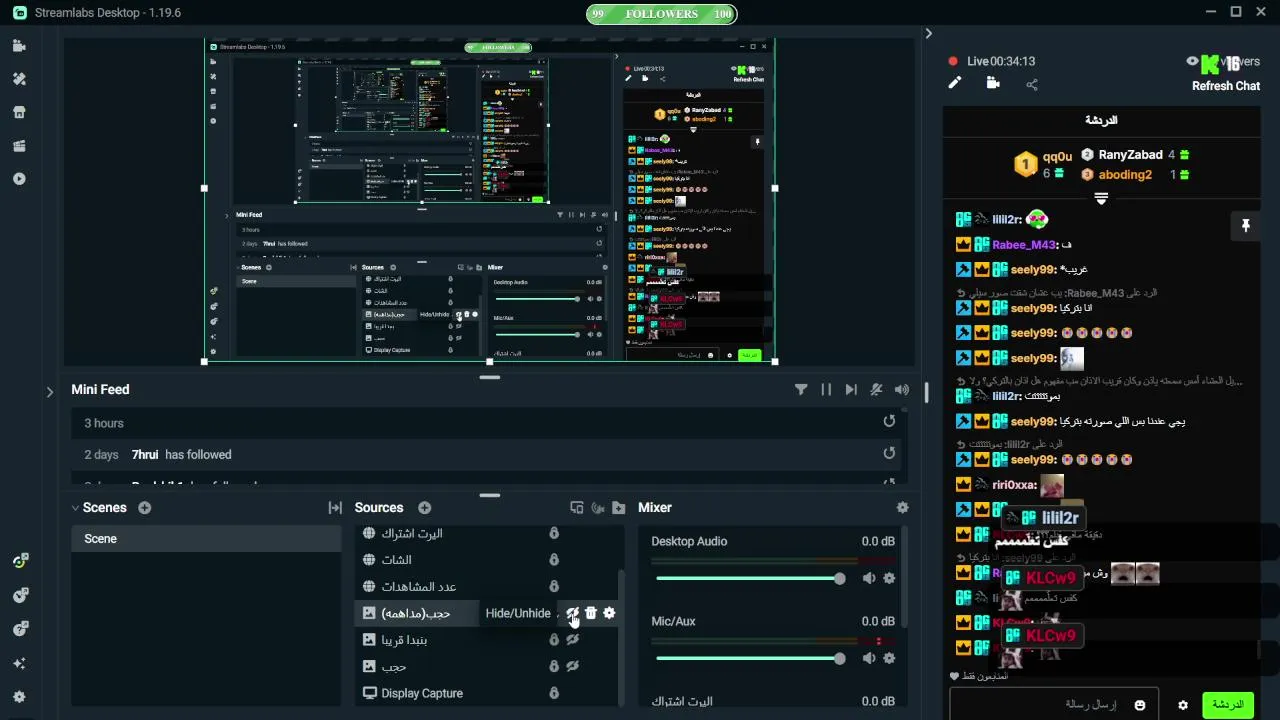The image size is (1280, 720).
Task: Toggle lock on الشات source
Action: tap(554, 560)
